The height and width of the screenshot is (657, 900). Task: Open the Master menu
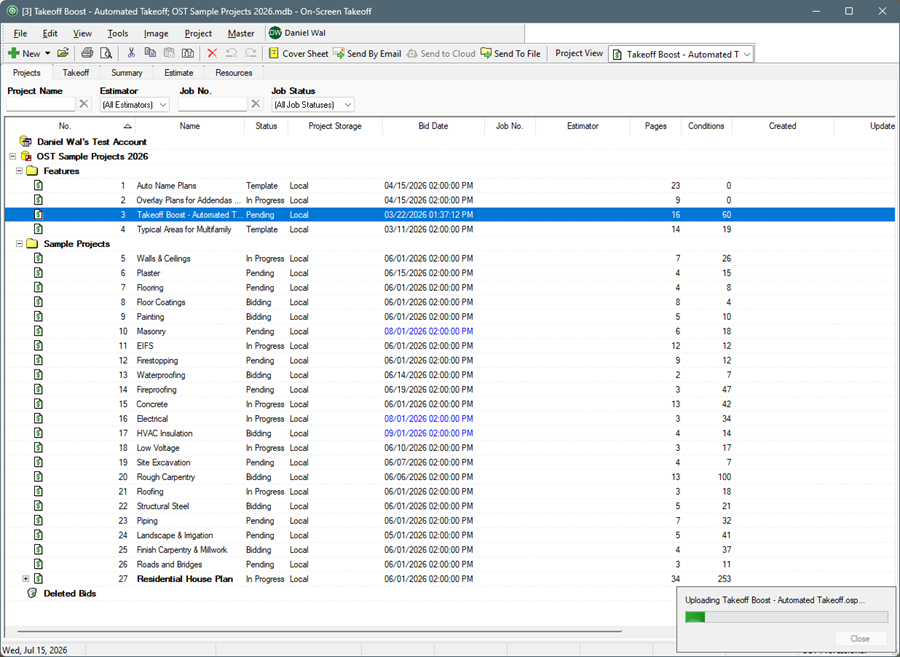point(241,33)
